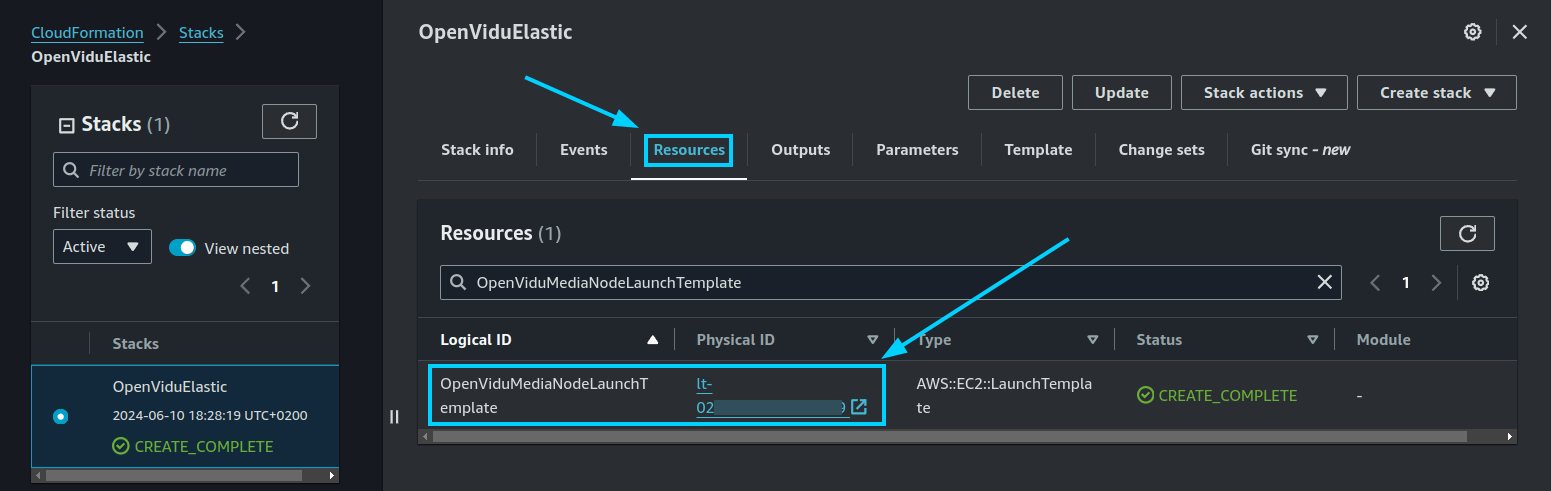The height and width of the screenshot is (491, 1551).
Task: Open the Template tab
Action: pos(1038,150)
